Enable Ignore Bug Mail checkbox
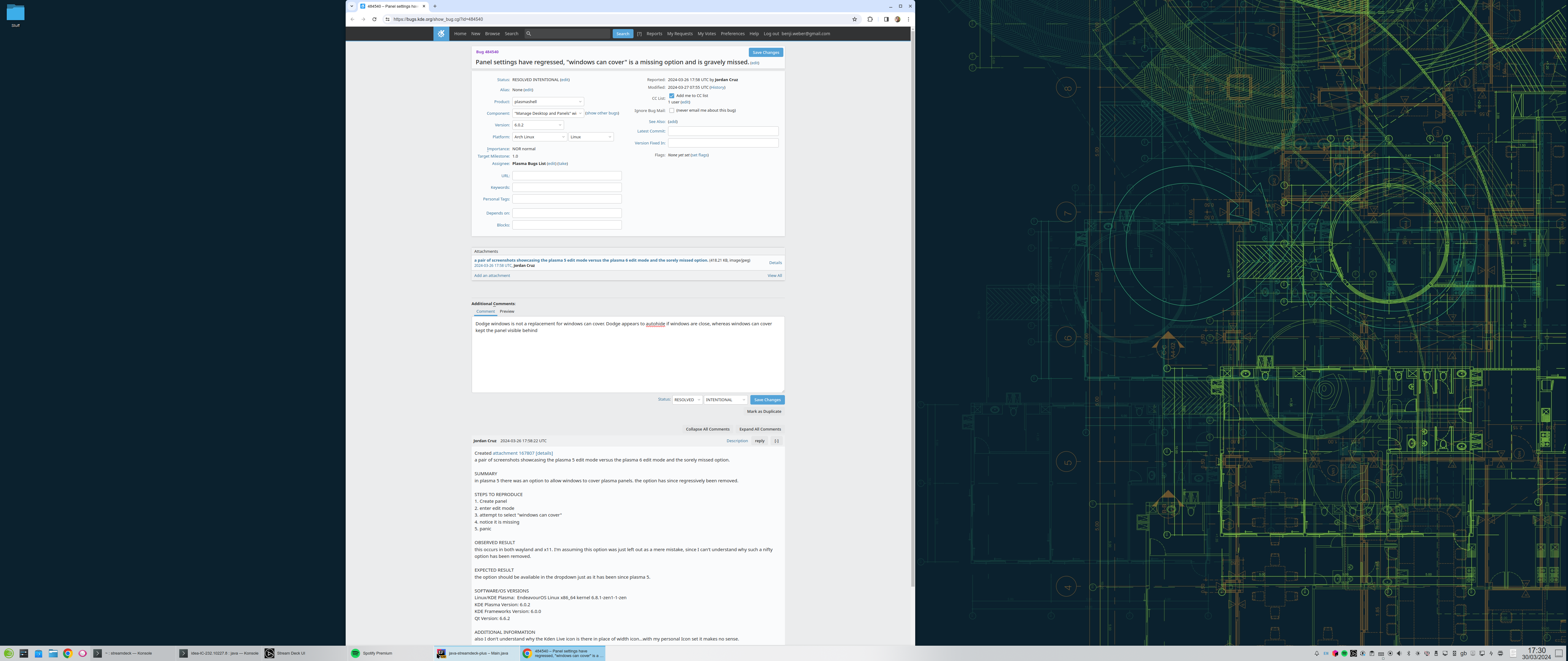The image size is (1568, 661). [671, 110]
